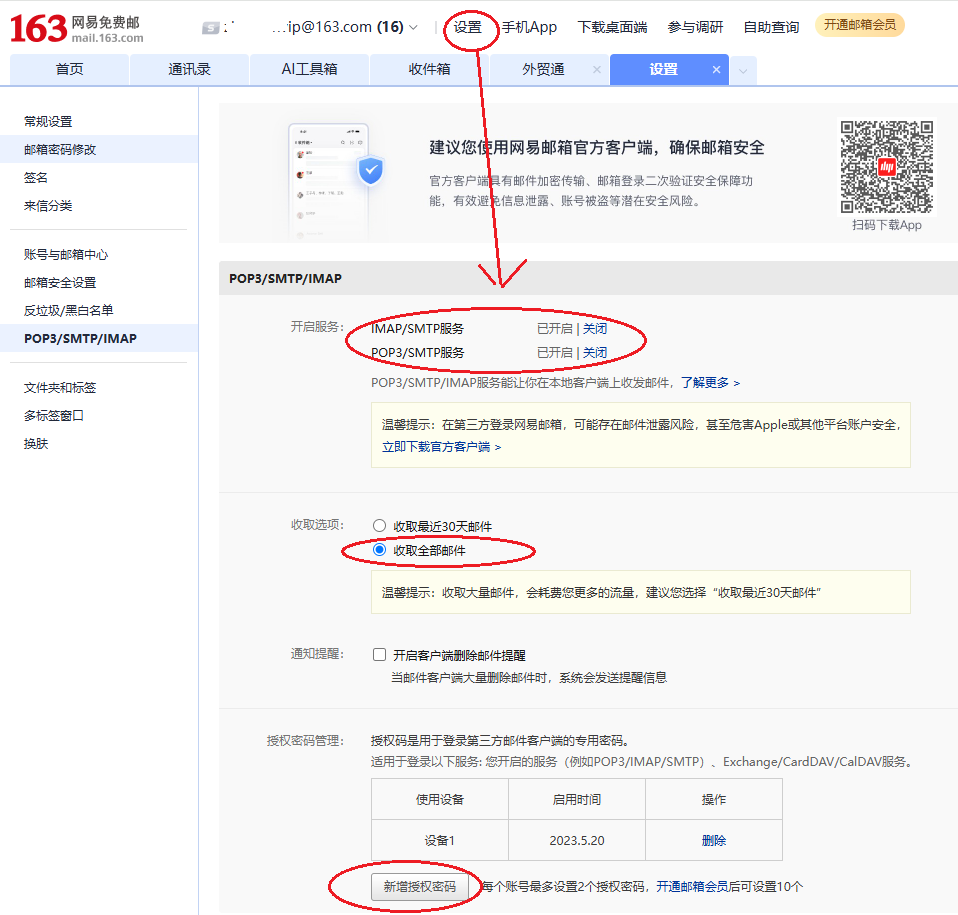Select the active 设置 tab

(x=664, y=70)
